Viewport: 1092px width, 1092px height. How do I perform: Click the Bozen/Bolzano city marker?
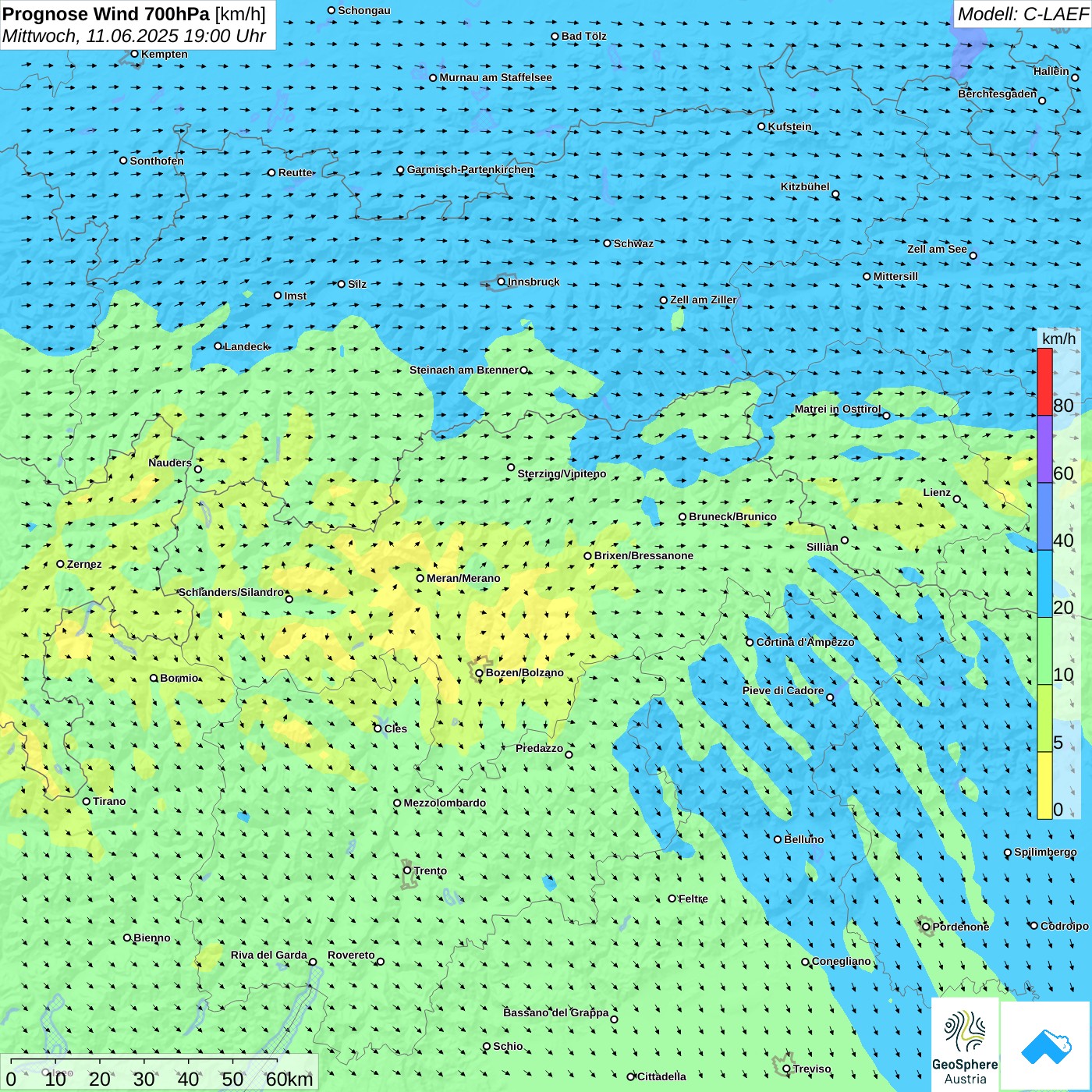click(x=479, y=673)
